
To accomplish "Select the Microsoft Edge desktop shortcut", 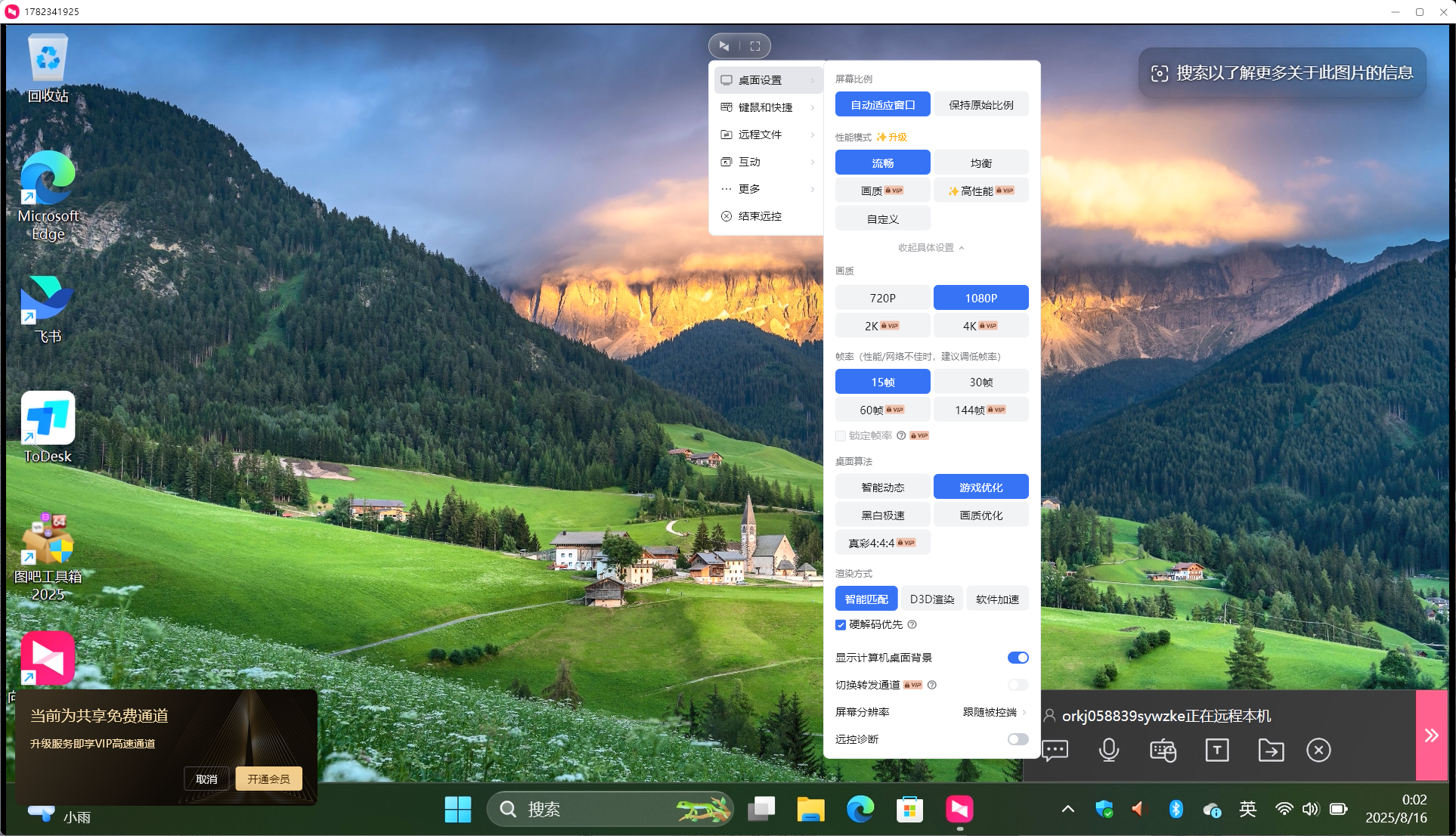I will click(48, 196).
